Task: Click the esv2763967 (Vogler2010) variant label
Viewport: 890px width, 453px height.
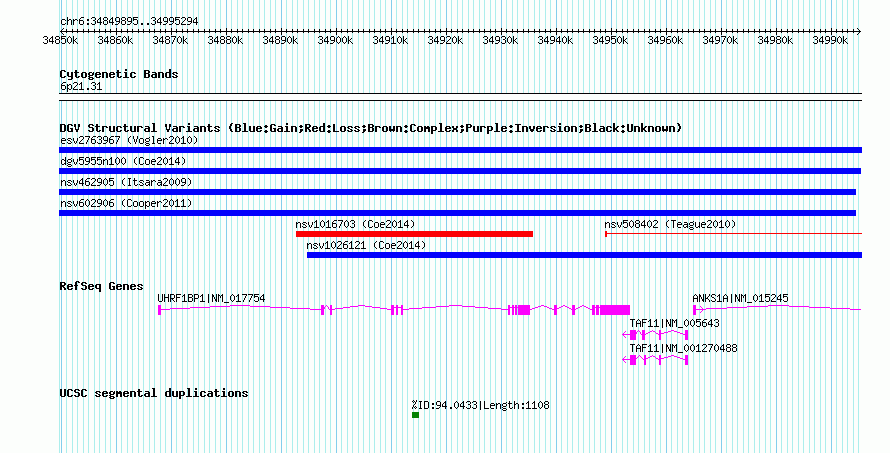Action: click(129, 140)
